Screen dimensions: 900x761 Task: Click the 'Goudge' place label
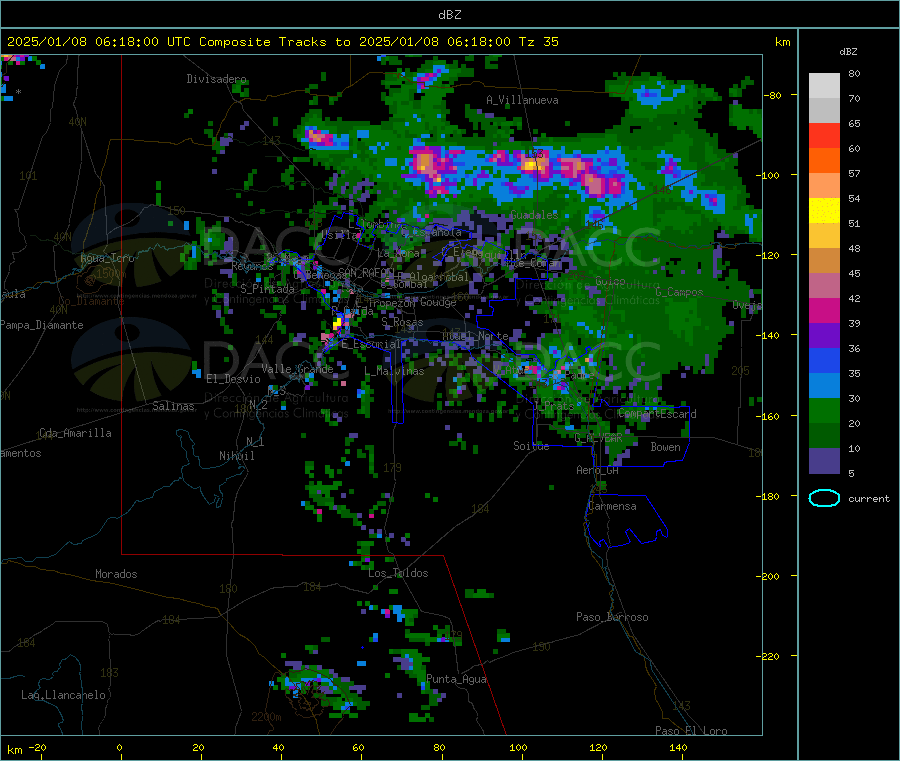coord(438,302)
